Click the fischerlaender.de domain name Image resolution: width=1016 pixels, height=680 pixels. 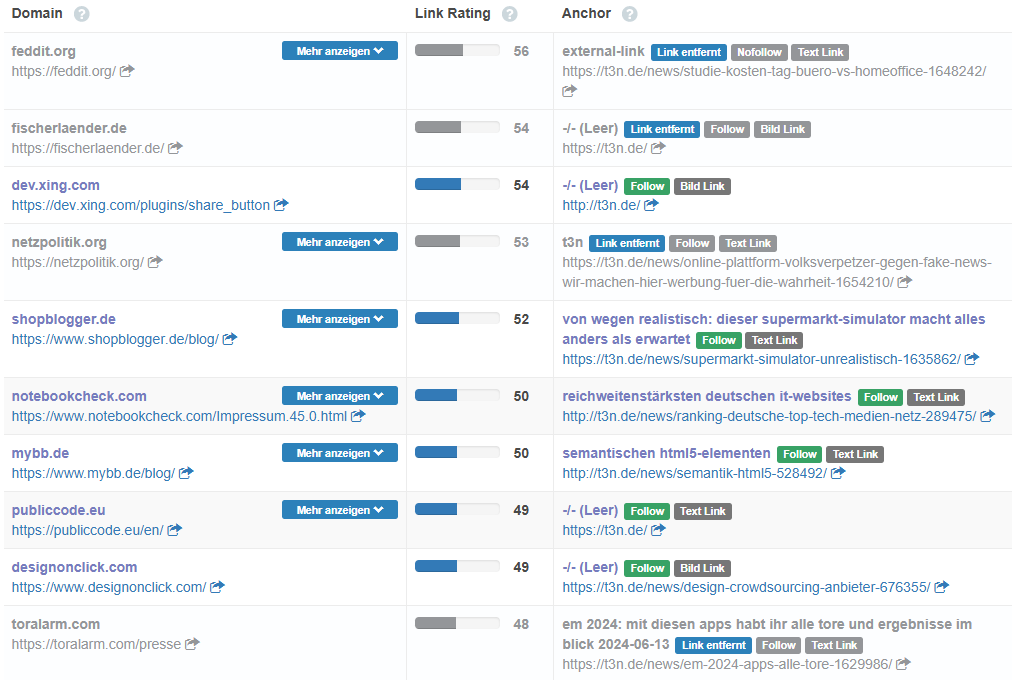69,128
